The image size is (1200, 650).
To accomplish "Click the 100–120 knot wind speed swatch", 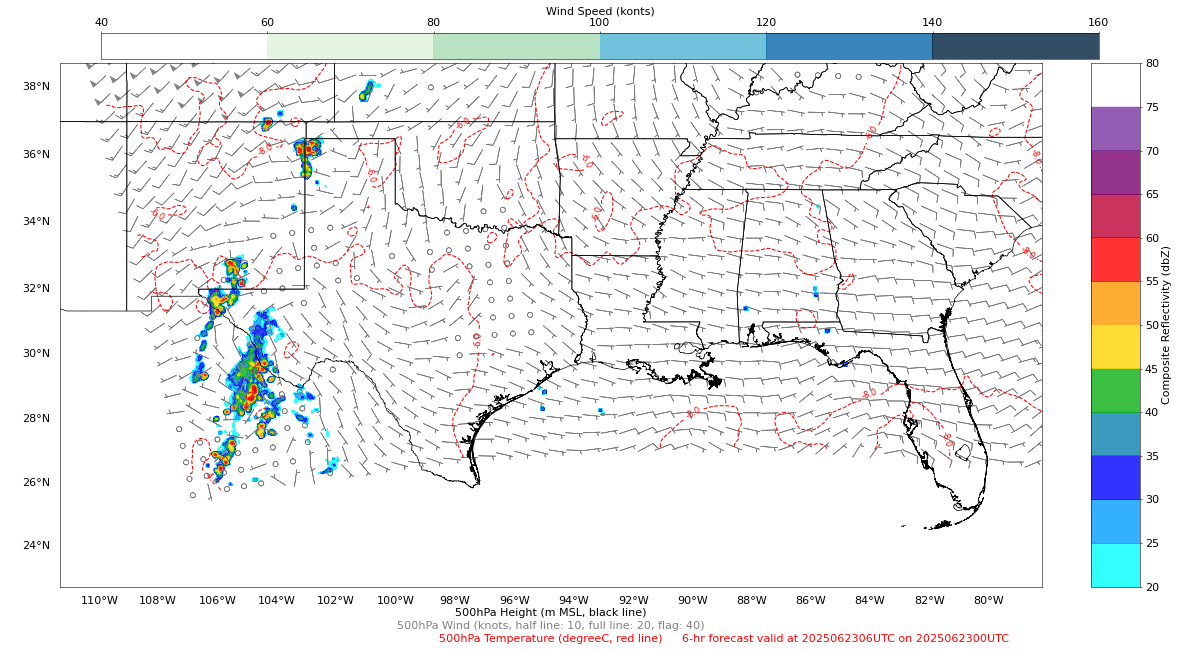I will pyautogui.click(x=683, y=46).
